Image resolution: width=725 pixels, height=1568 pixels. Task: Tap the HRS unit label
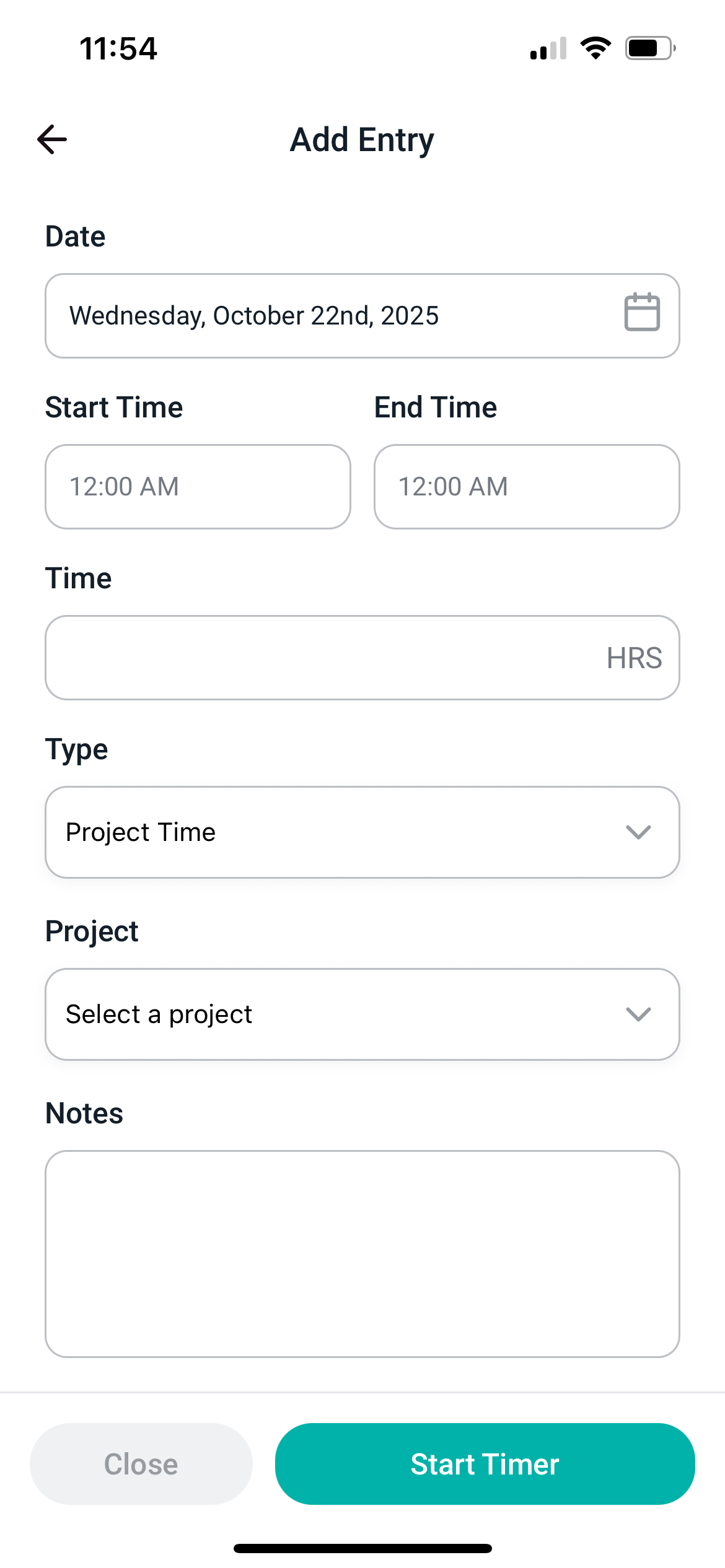coord(634,658)
